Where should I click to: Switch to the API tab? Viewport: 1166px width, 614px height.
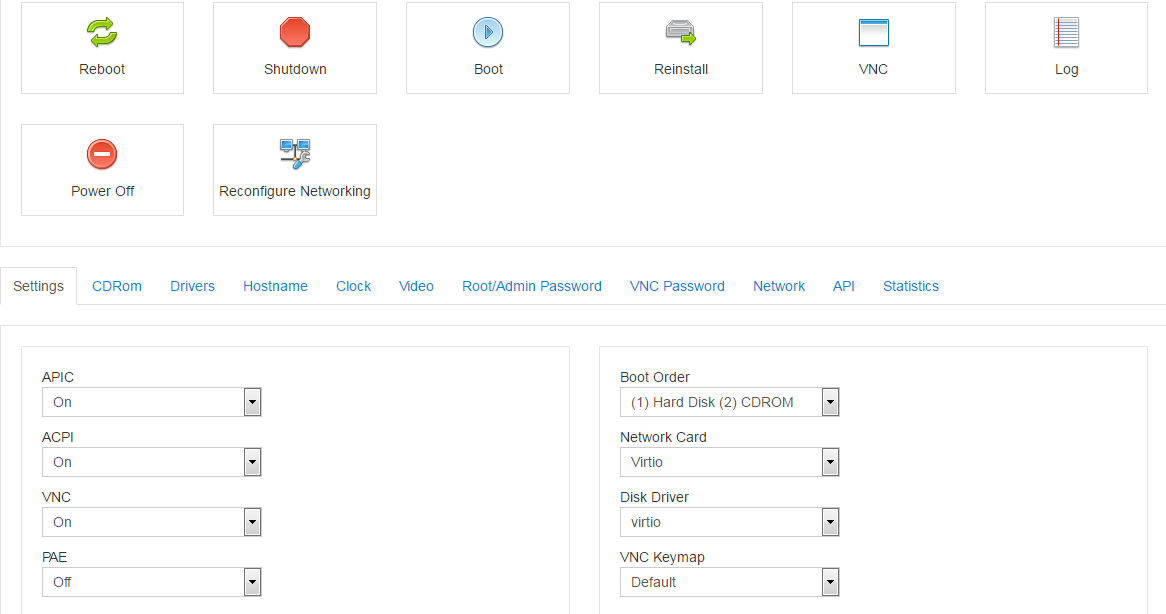844,286
